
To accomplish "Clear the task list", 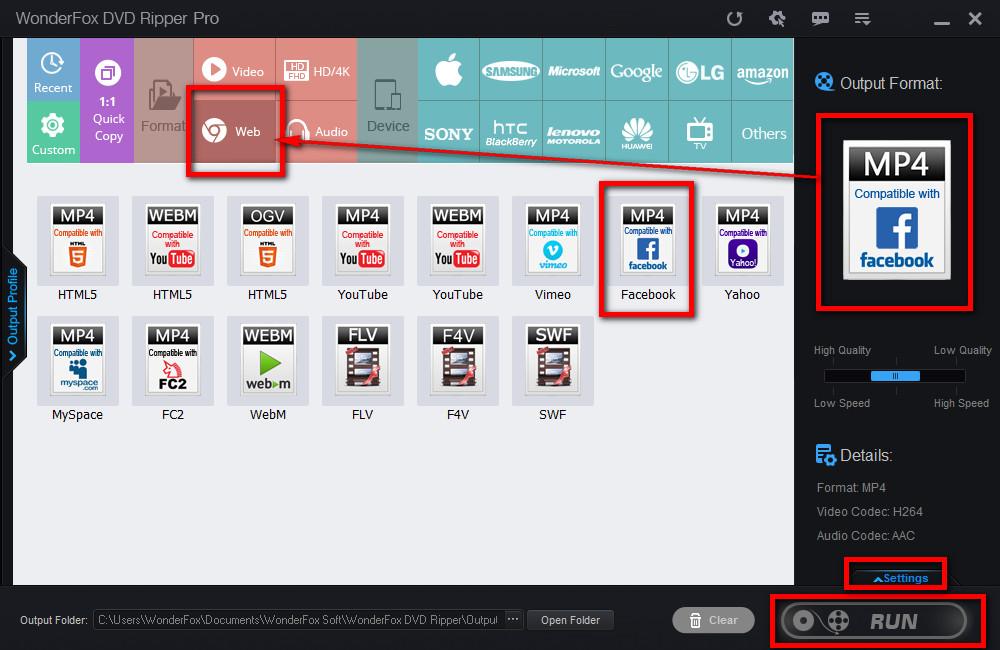I will click(x=713, y=620).
